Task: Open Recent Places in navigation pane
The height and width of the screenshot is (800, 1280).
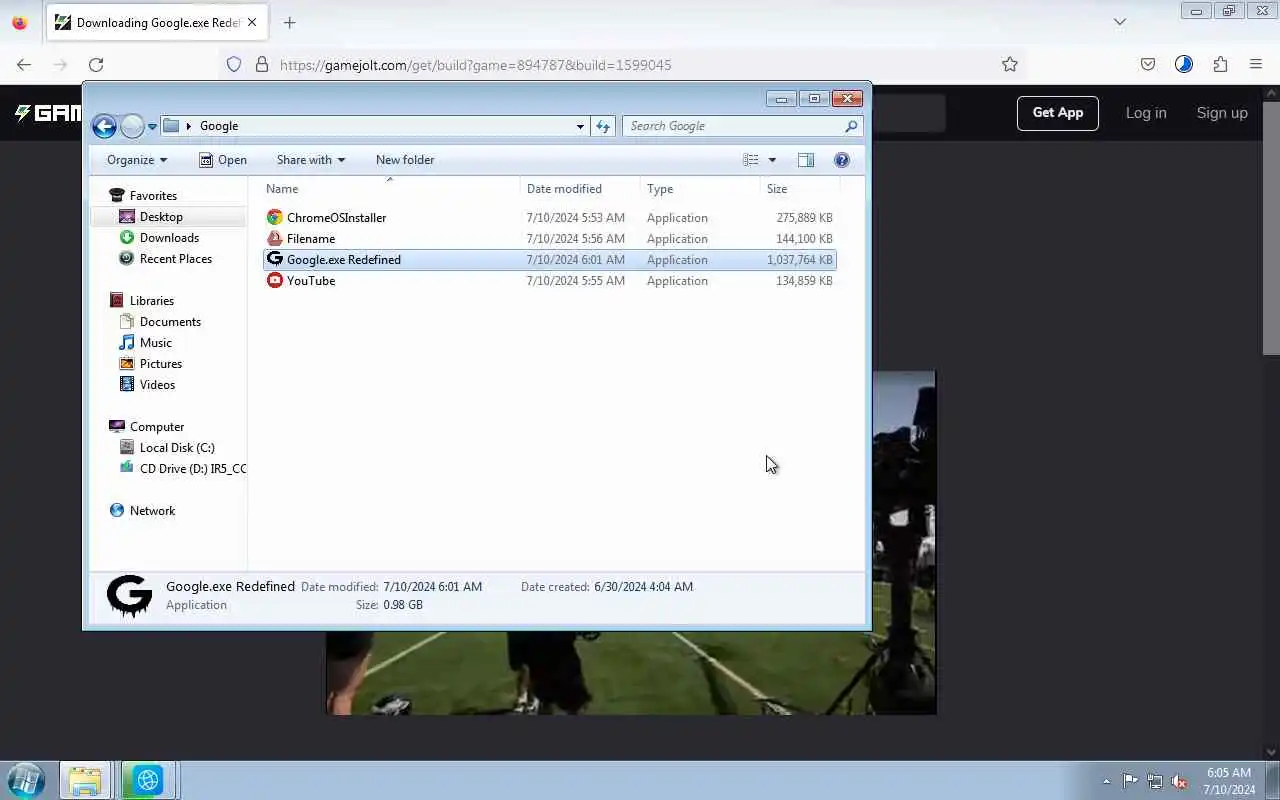Action: pyautogui.click(x=176, y=259)
